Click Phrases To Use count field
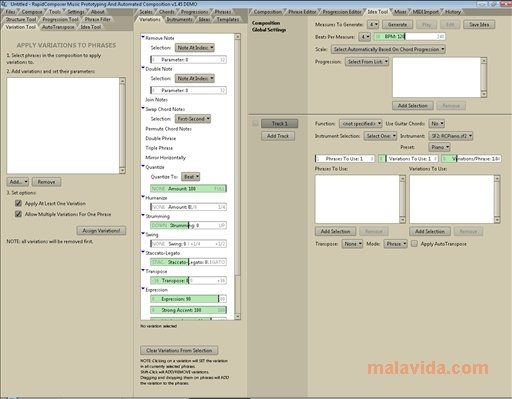Screen dimensions: 512x399 tap(345, 159)
